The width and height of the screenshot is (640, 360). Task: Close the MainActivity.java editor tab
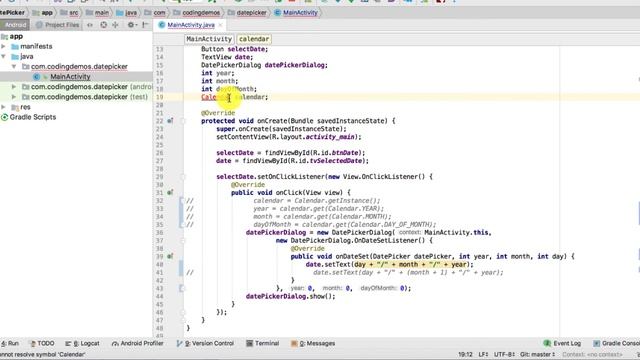pos(220,25)
